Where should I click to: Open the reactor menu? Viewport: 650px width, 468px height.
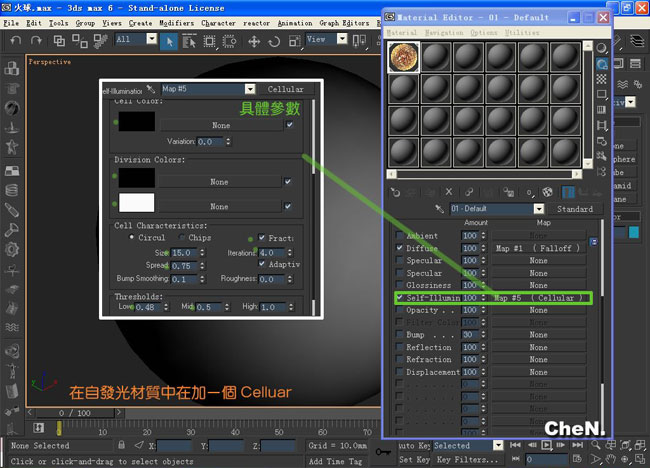257,23
